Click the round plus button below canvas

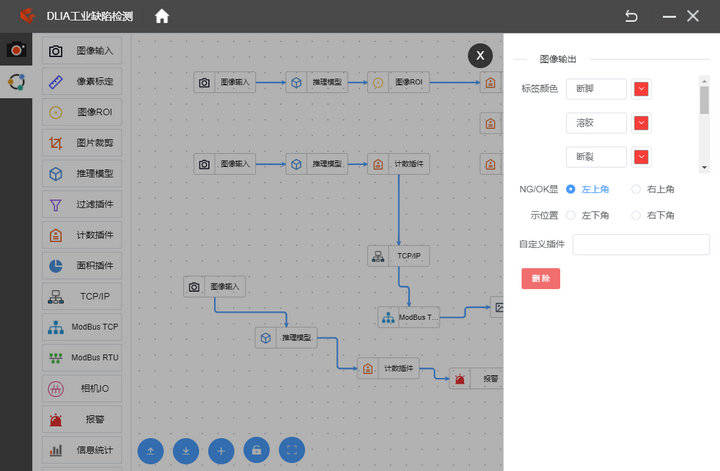click(x=222, y=451)
